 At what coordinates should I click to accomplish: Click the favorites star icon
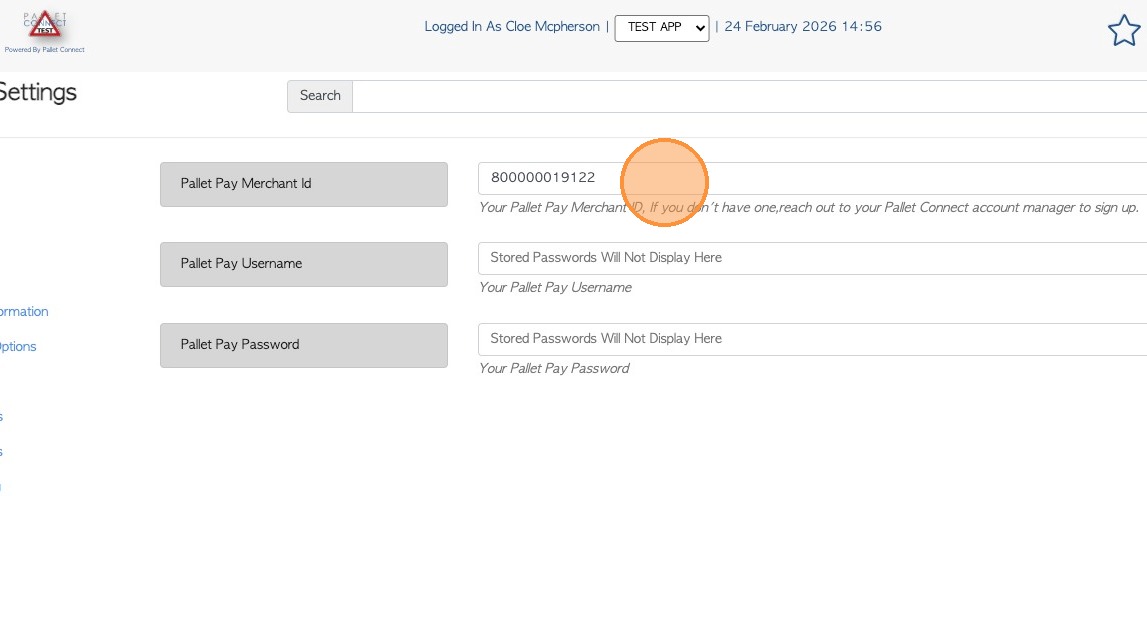1124,31
